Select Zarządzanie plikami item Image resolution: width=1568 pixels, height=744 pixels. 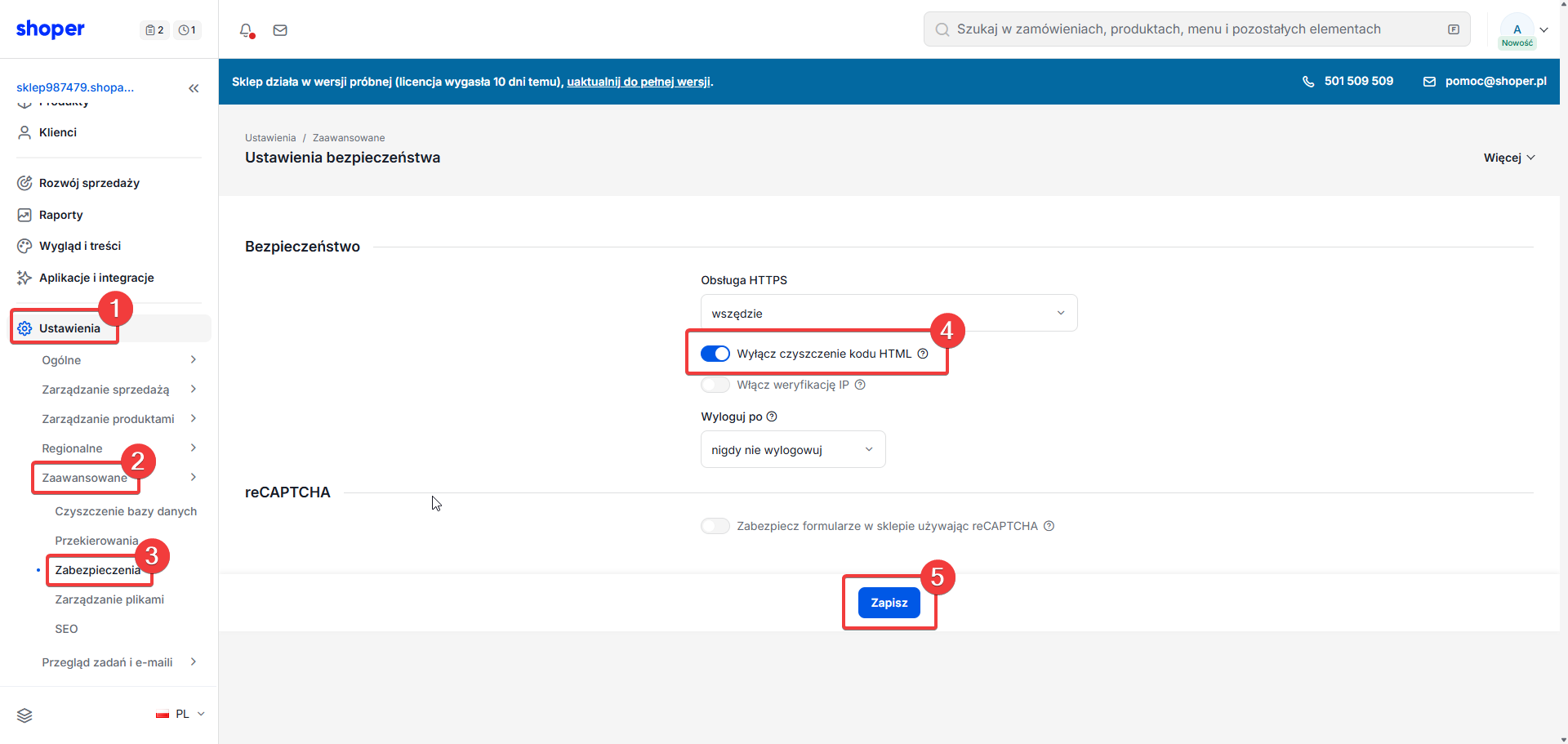[109, 599]
